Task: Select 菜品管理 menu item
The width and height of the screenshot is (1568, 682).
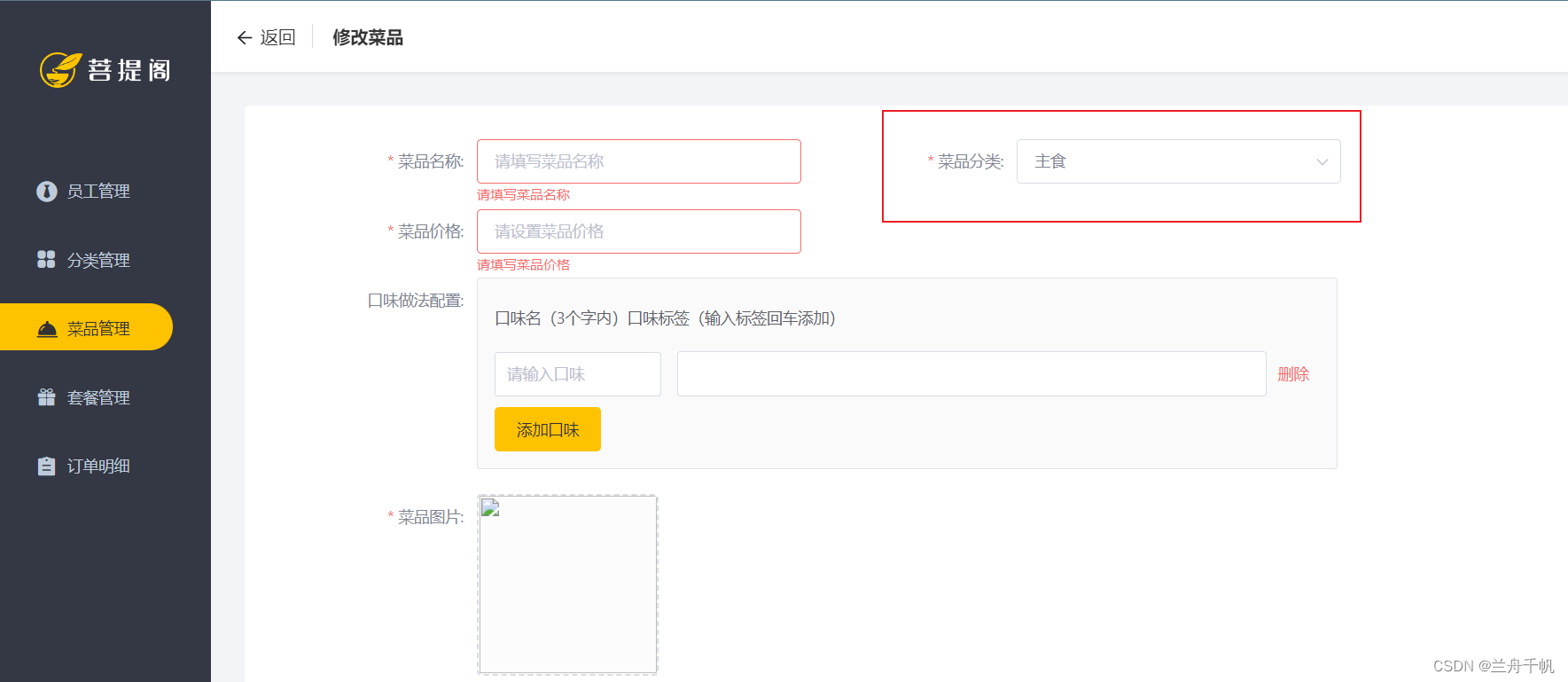Action: click(x=86, y=327)
